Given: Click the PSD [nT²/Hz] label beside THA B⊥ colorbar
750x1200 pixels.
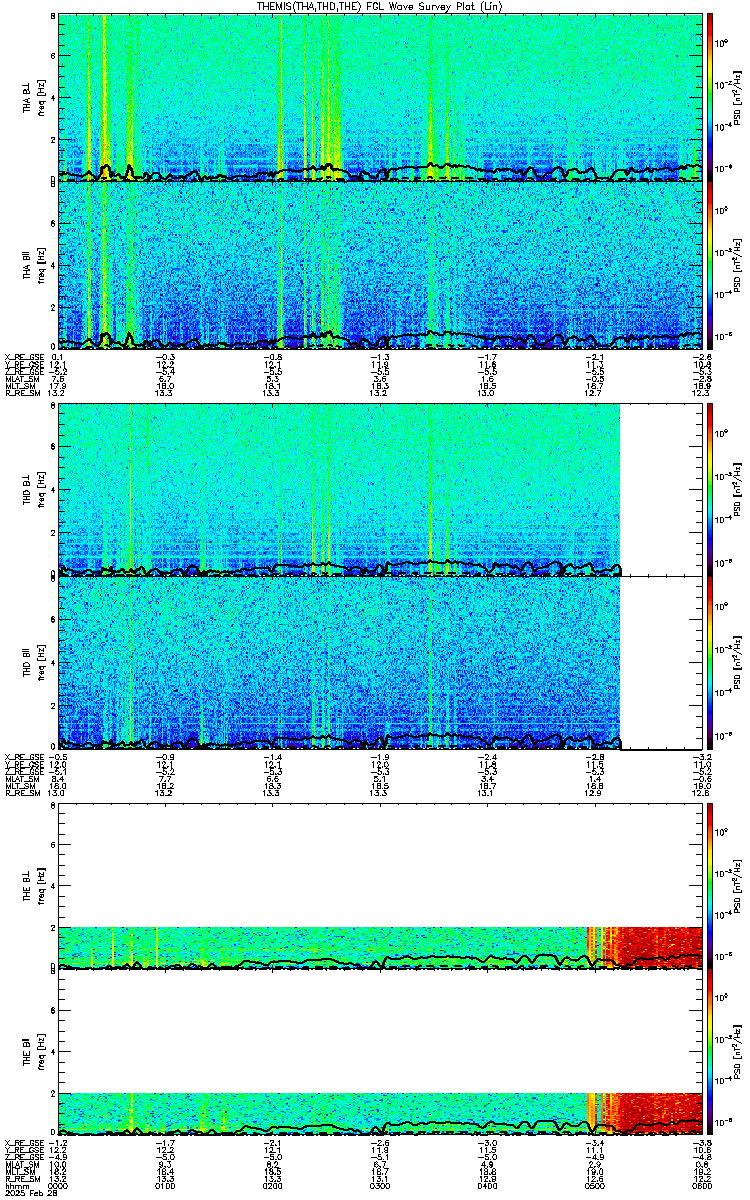Looking at the screenshot, I should pyautogui.click(x=738, y=97).
